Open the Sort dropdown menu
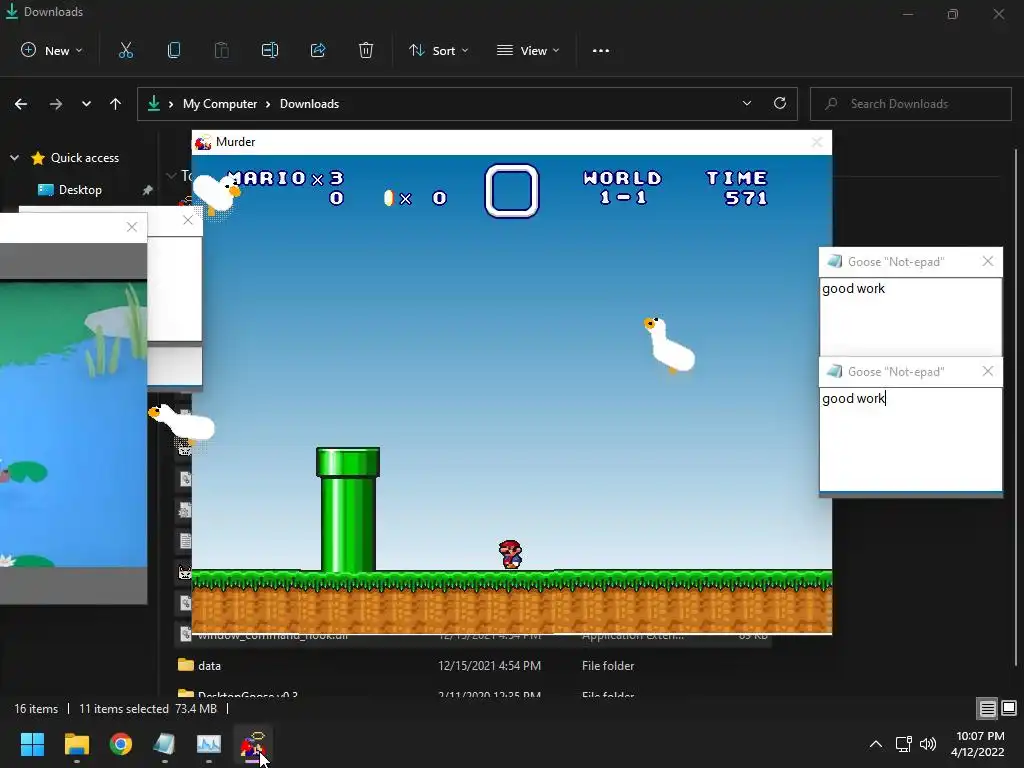Screen dimensions: 1024x768 pos(439,50)
